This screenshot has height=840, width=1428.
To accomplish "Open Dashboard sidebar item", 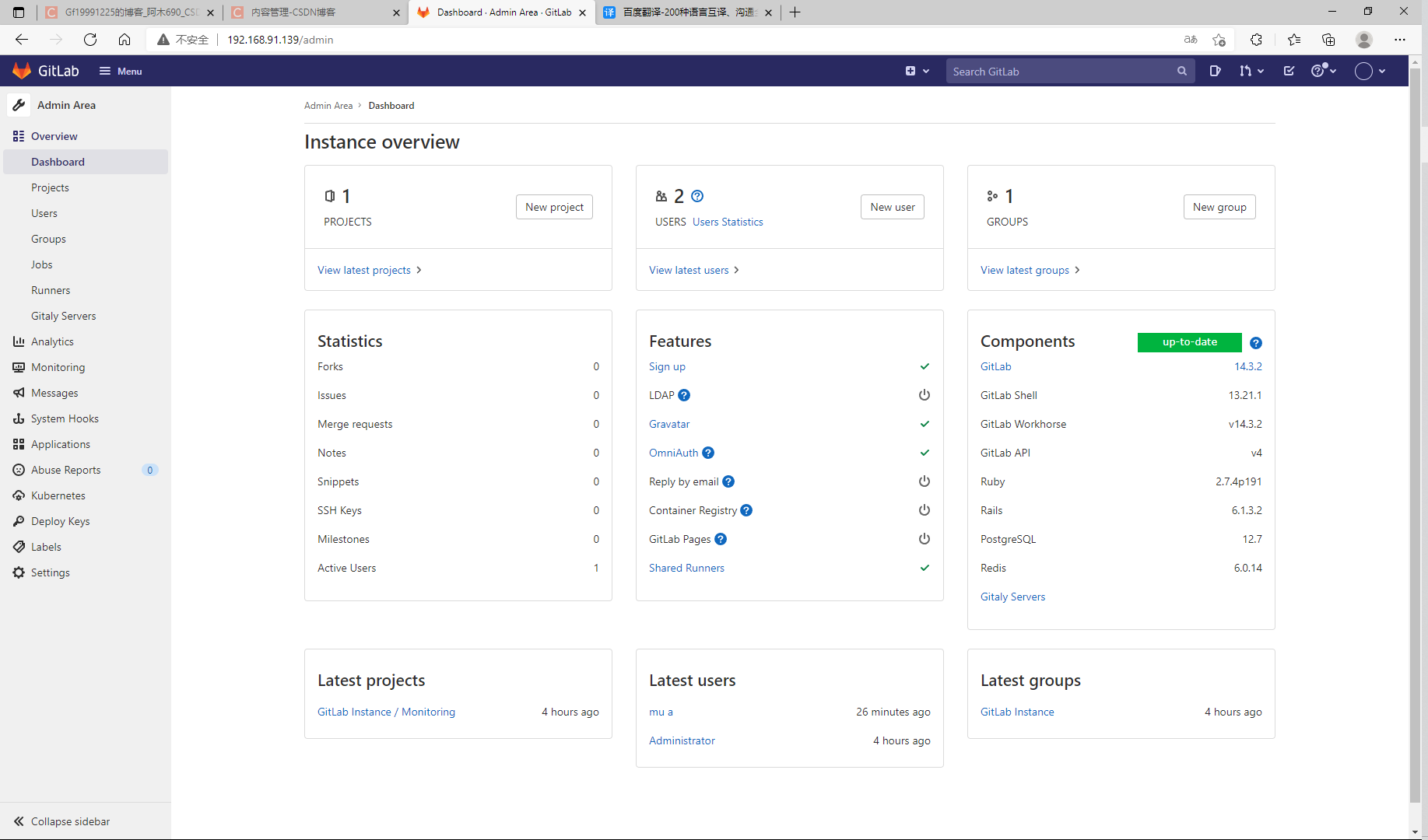I will click(86, 162).
